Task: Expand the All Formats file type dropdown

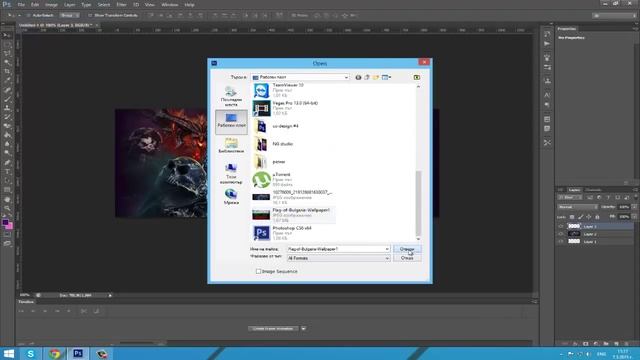Action: pyautogui.click(x=387, y=258)
